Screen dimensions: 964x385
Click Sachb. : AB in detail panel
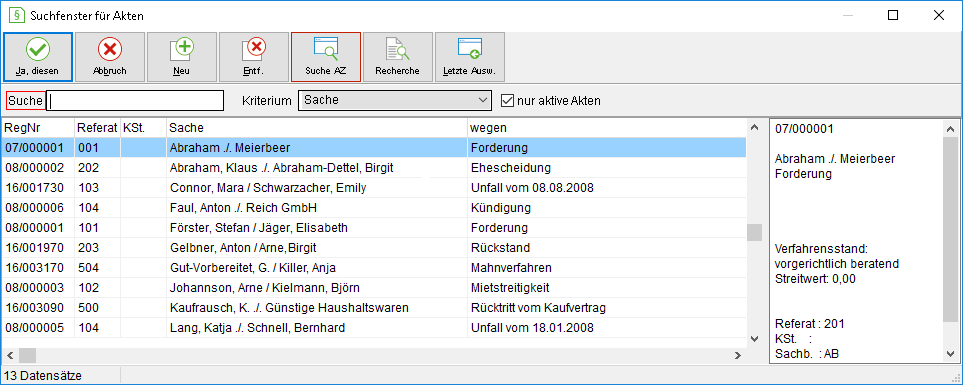807,354
